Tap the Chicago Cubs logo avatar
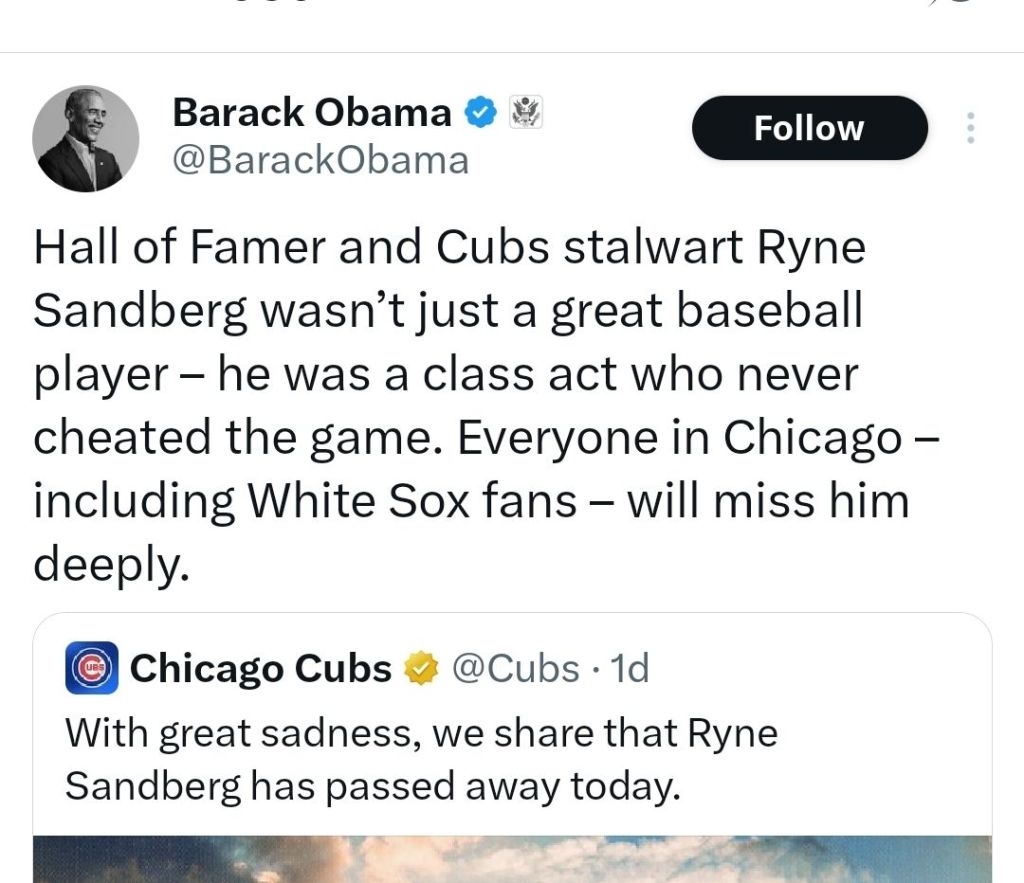1024x883 pixels. 92,668
